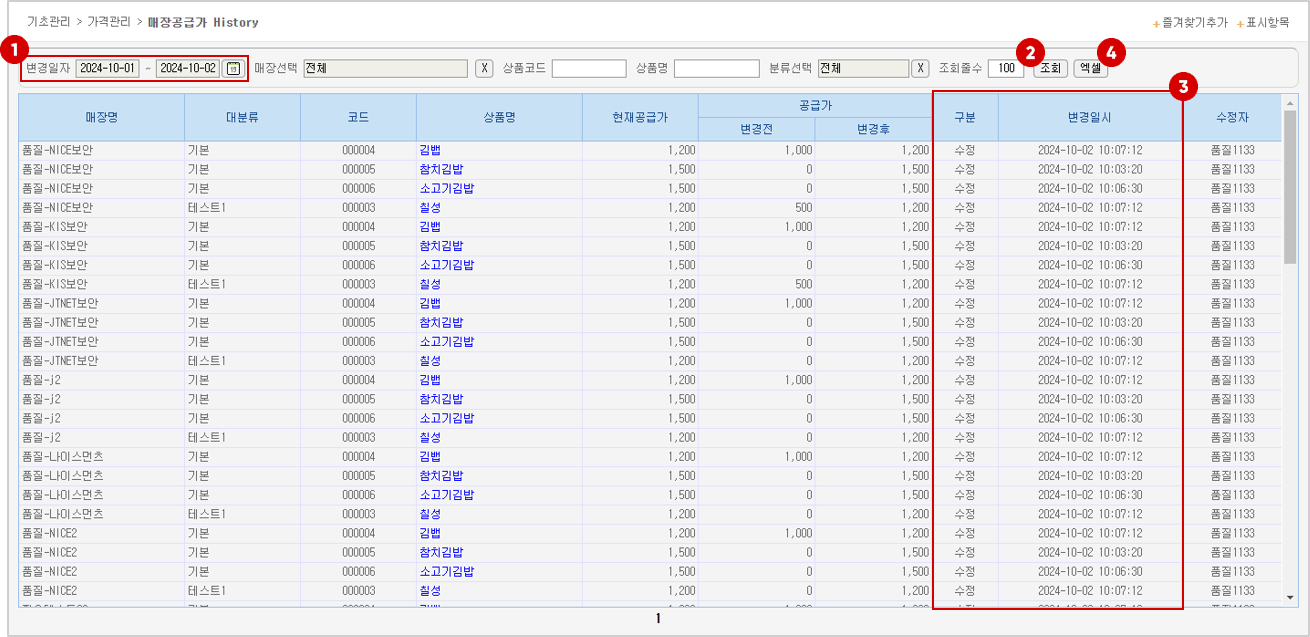Click the scrollbar up arrow
1310x637 pixels.
click(x=1290, y=103)
